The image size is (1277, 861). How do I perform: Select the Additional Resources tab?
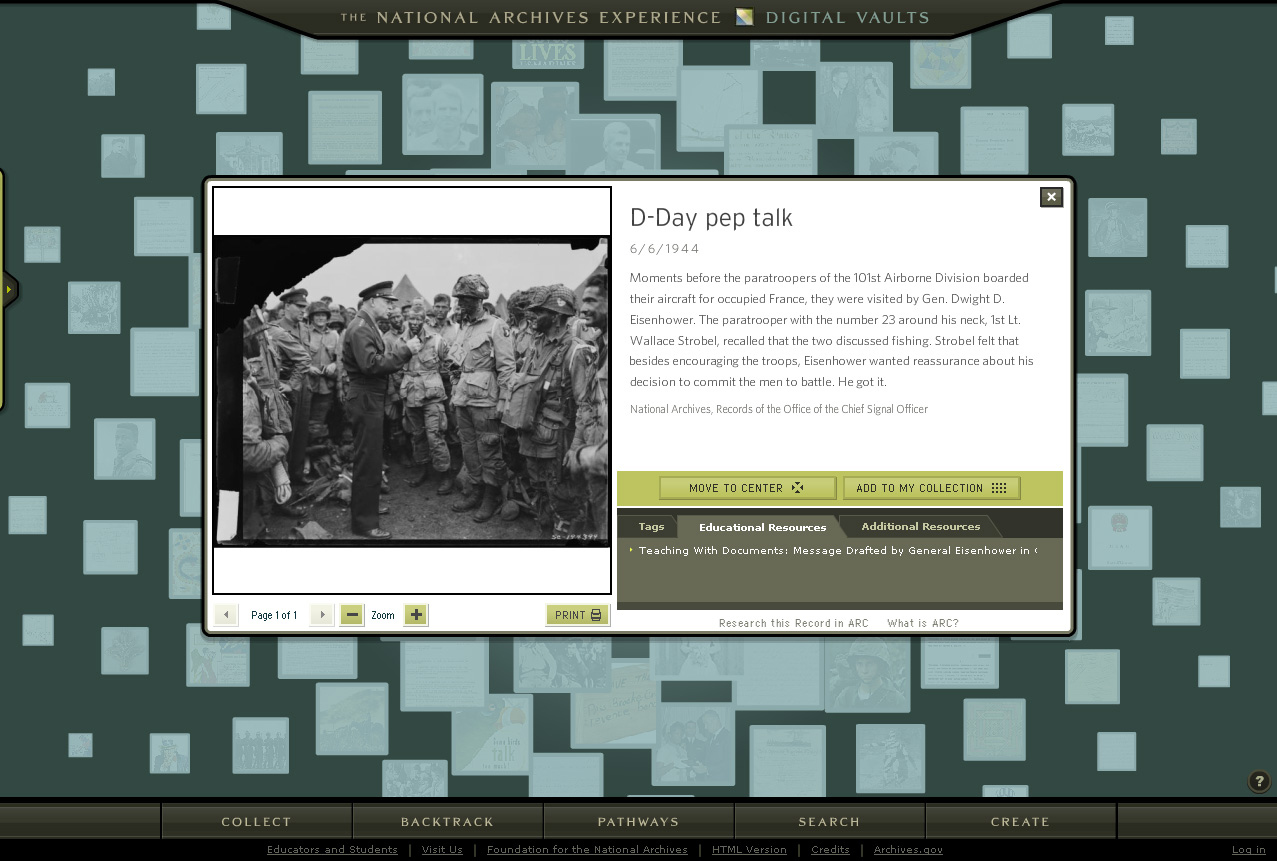coord(920,526)
